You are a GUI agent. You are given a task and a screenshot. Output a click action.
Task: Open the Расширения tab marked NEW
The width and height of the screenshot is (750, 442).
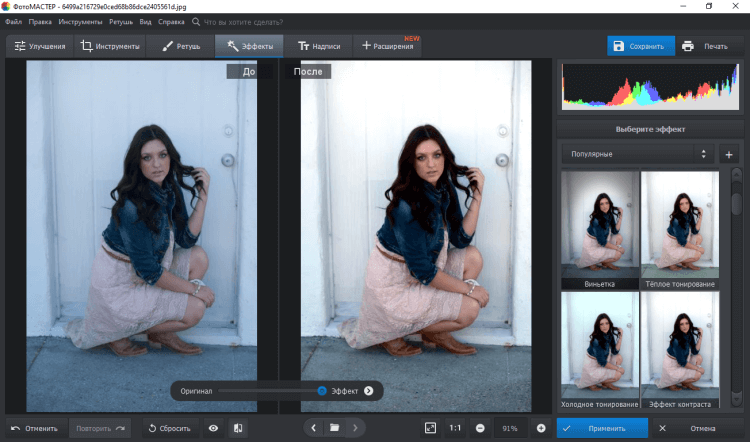(390, 46)
